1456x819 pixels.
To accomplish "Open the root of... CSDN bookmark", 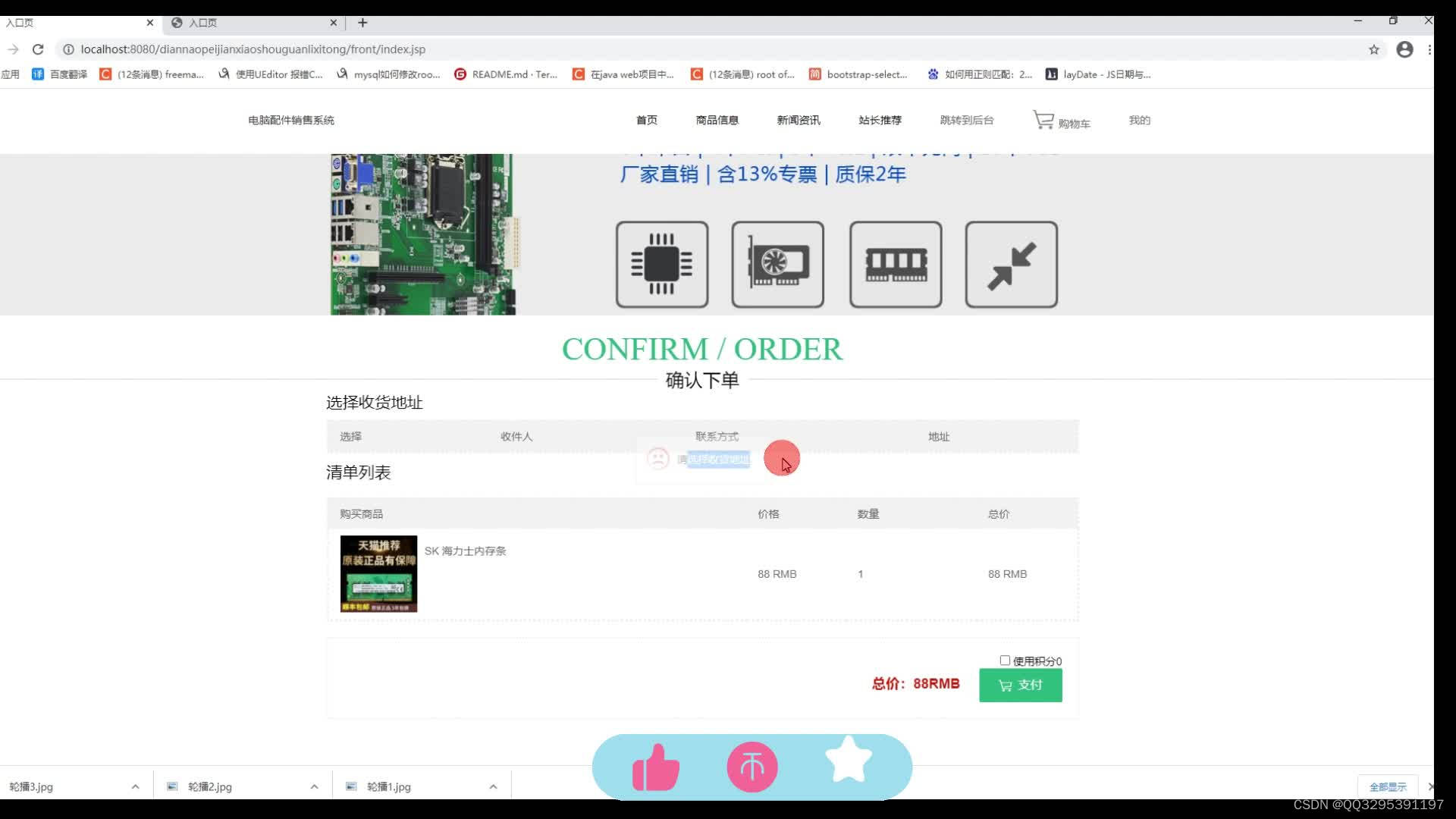I will click(742, 74).
